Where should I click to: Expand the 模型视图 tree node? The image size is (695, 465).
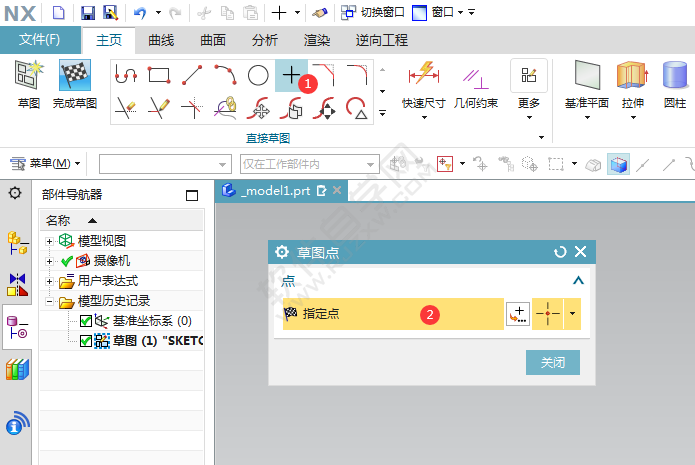point(49,241)
